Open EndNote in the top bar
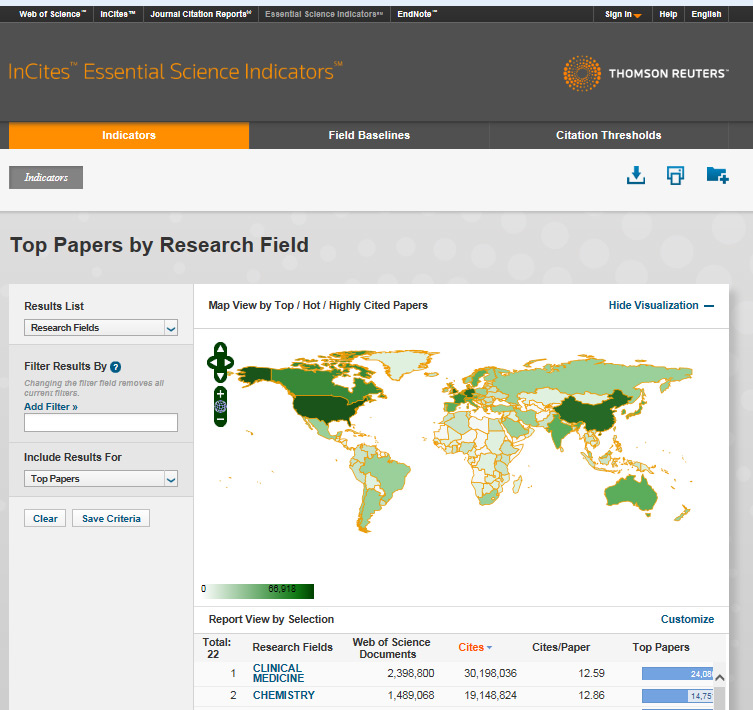753x710 pixels. point(417,14)
